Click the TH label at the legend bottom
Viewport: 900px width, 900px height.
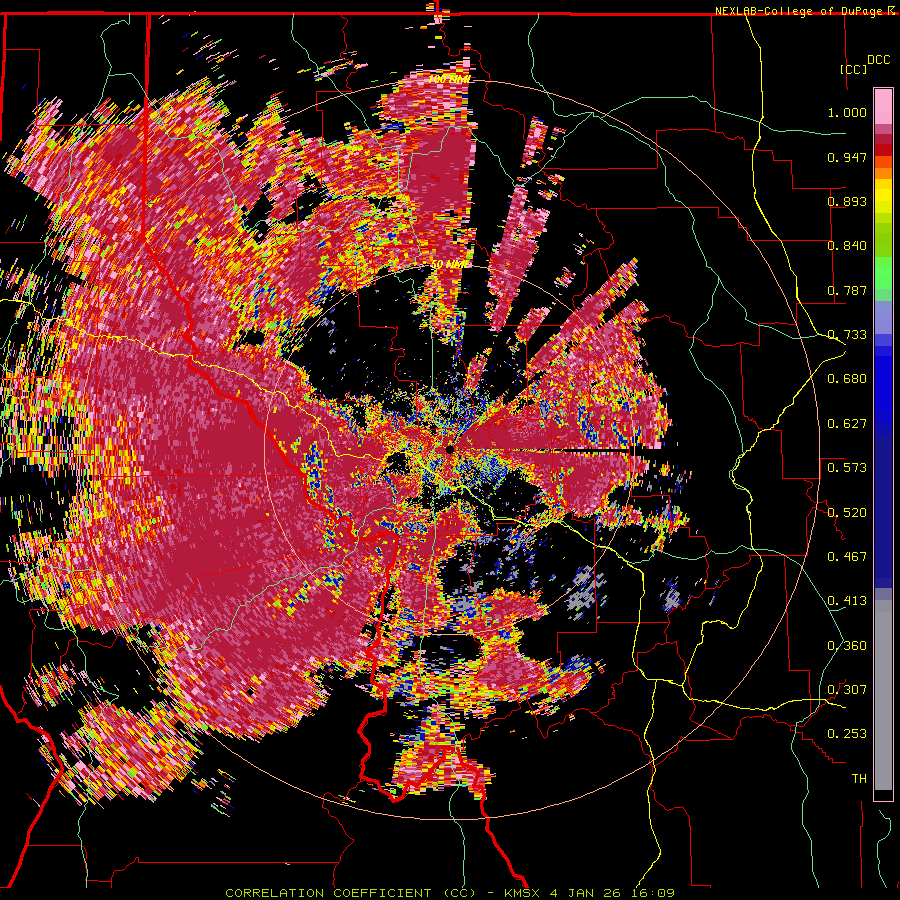point(859,779)
